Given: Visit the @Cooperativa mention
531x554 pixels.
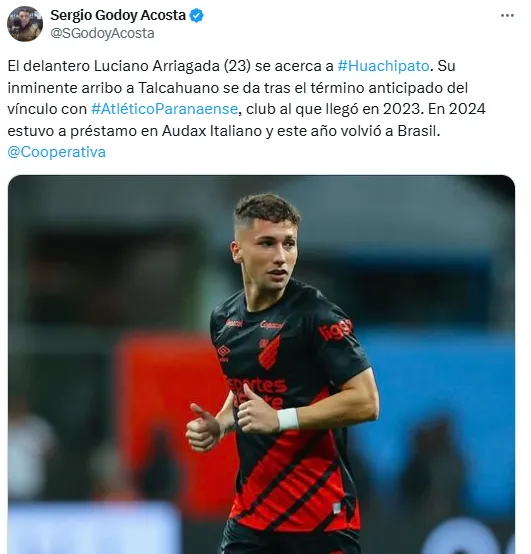Looking at the screenshot, I should 57,152.
